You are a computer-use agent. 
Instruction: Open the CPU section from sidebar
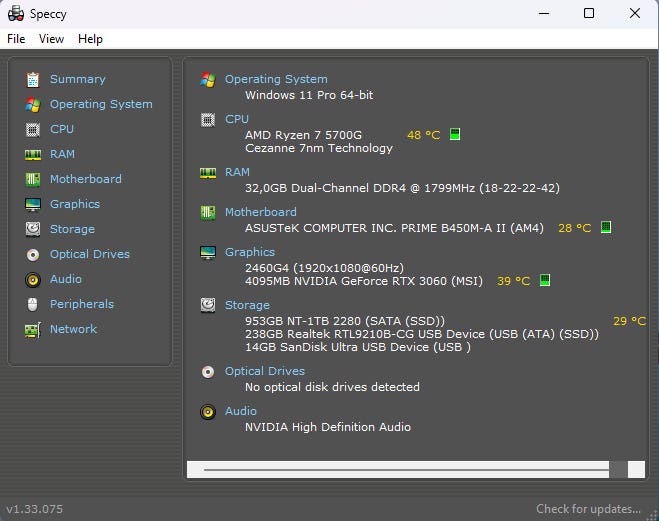[62, 129]
